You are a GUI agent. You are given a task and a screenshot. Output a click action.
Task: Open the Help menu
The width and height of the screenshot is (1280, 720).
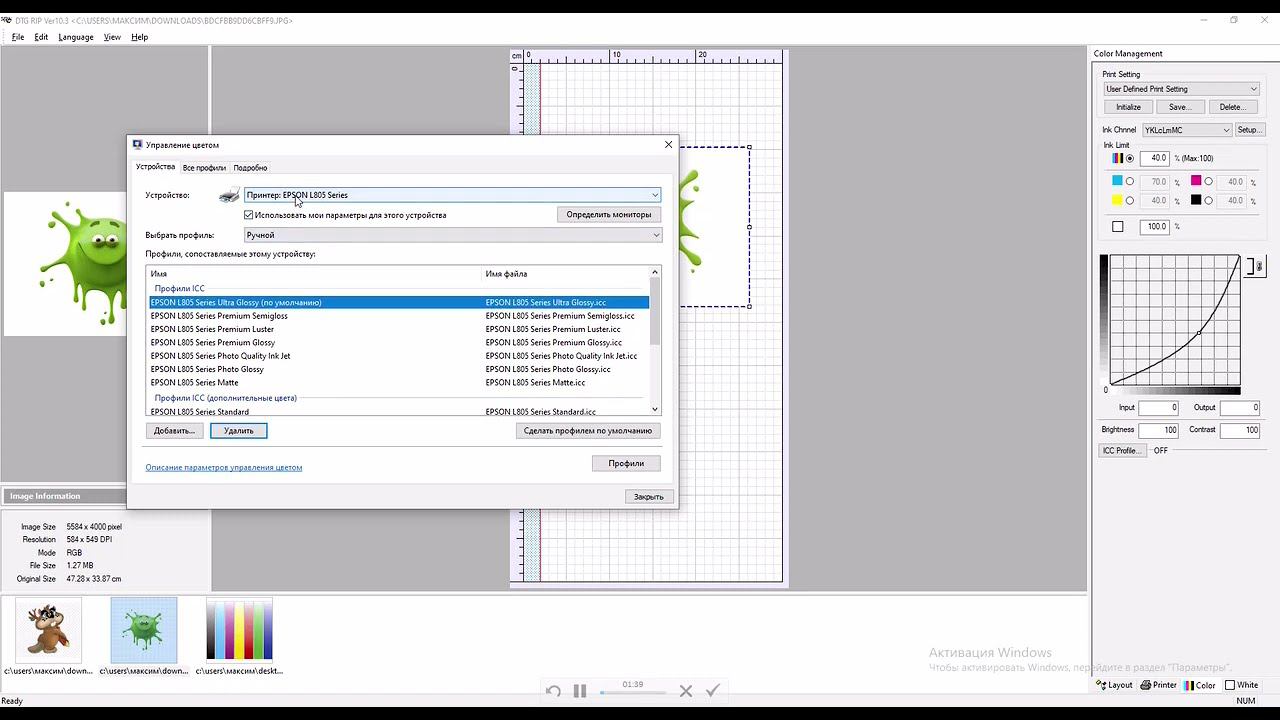coord(139,37)
